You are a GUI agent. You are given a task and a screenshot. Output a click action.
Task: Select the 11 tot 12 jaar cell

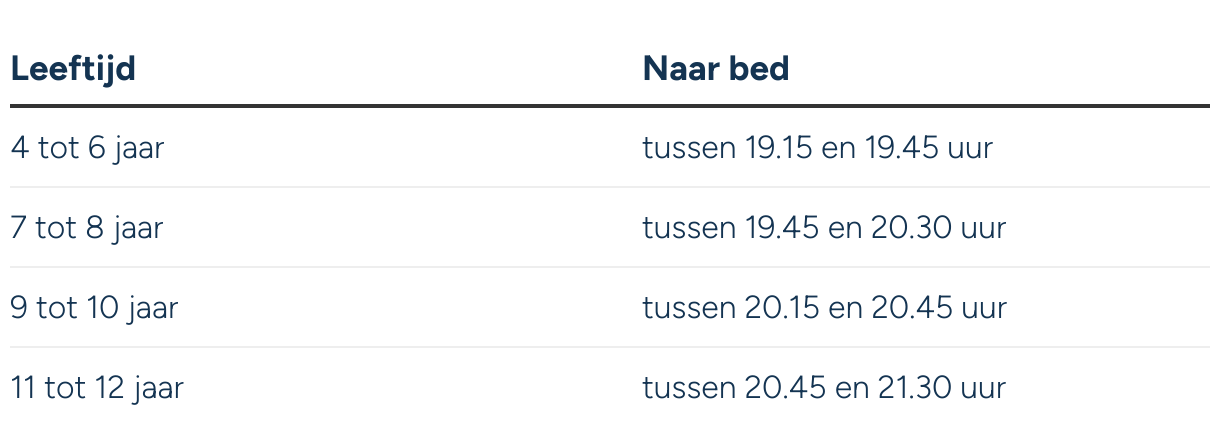(96, 387)
